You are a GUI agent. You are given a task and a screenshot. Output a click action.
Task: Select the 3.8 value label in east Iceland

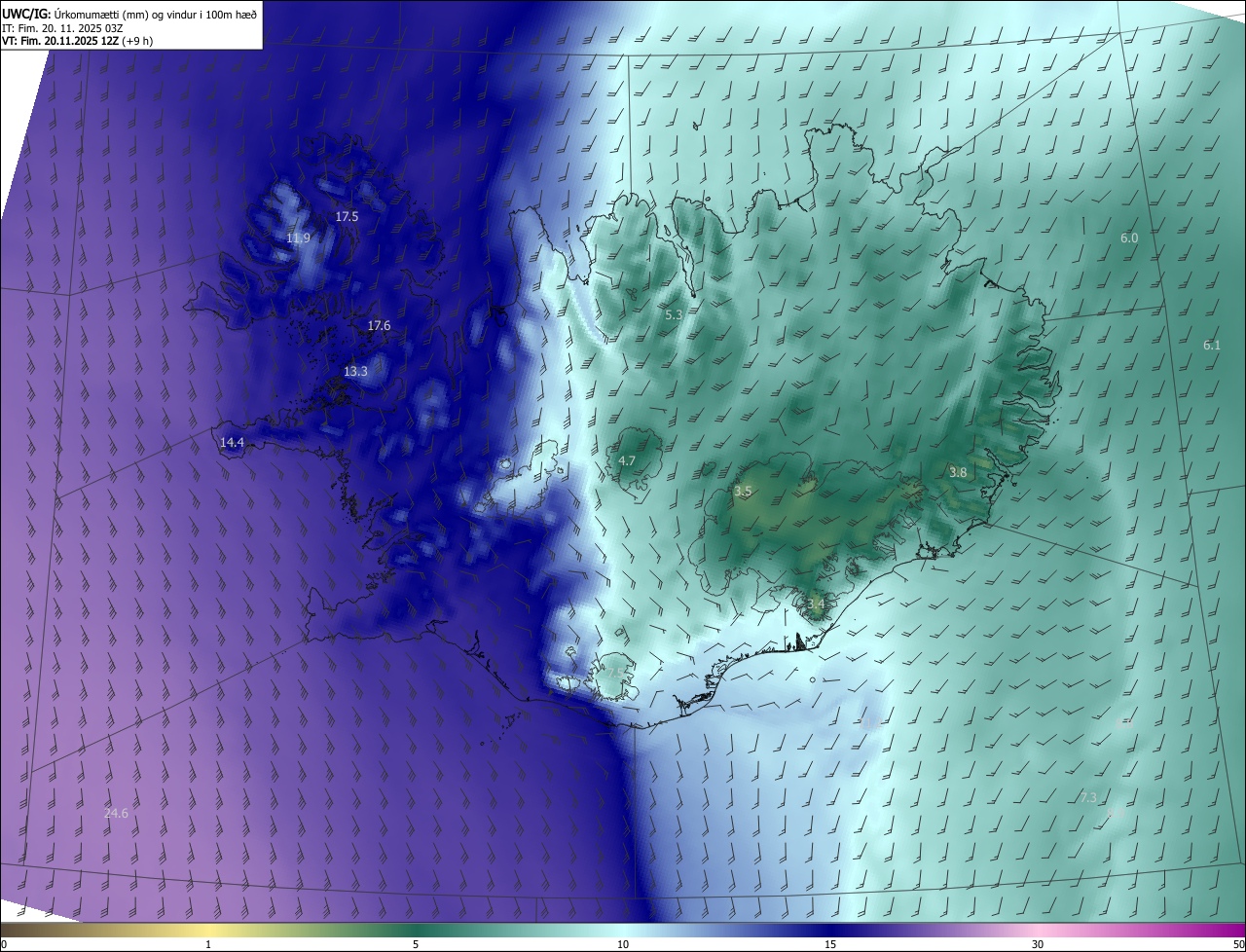(x=958, y=473)
